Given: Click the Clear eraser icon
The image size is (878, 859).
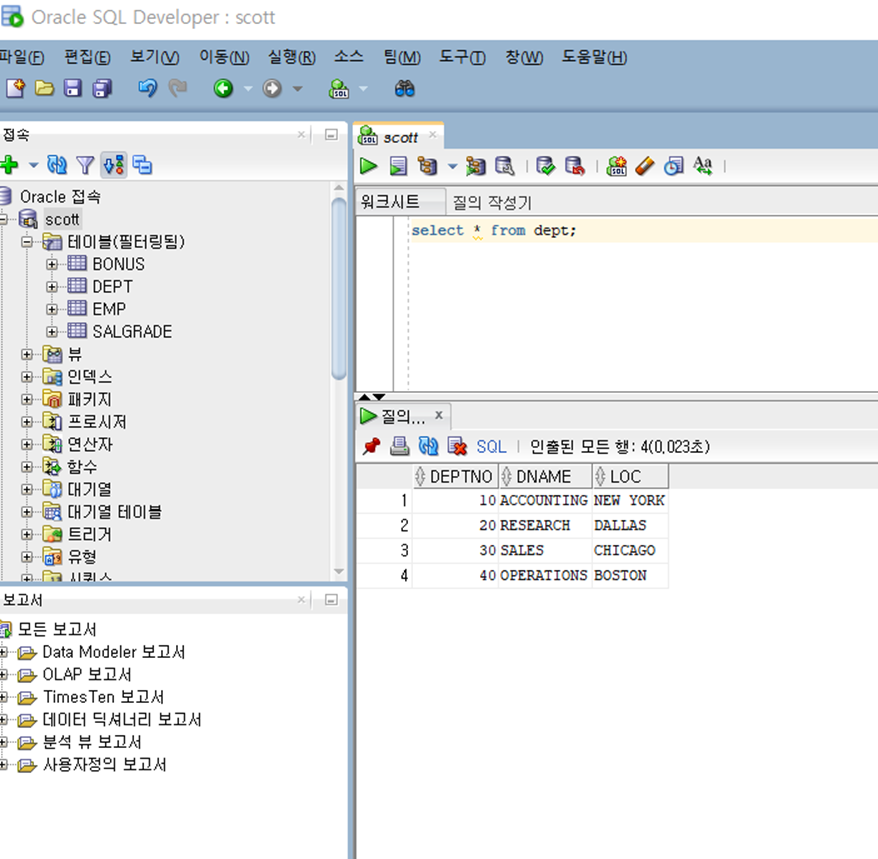Looking at the screenshot, I should pyautogui.click(x=645, y=166).
